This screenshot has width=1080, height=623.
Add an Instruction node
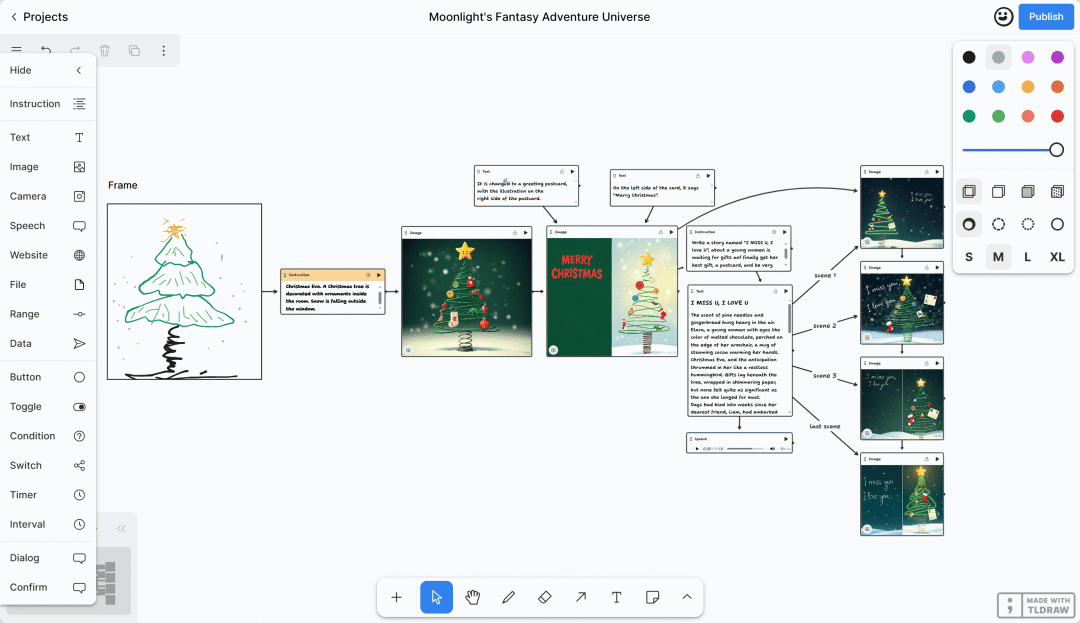point(48,104)
